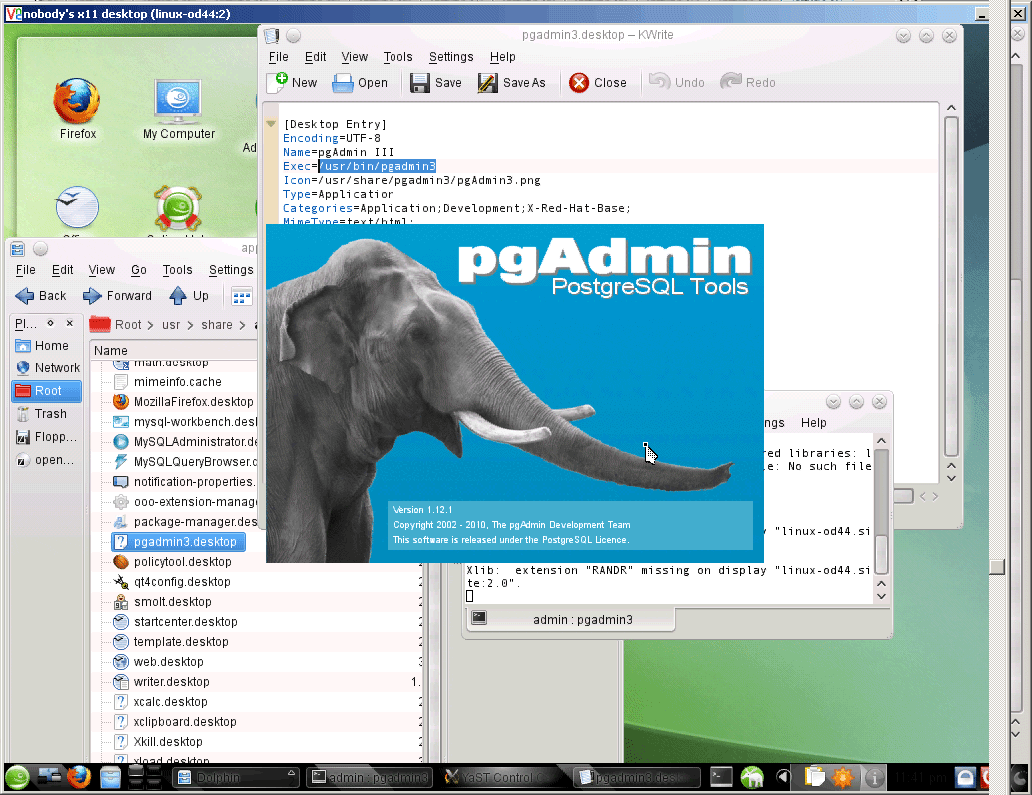Select Trash in Places panel
Viewport: 1032px width, 795px height.
(x=46, y=413)
